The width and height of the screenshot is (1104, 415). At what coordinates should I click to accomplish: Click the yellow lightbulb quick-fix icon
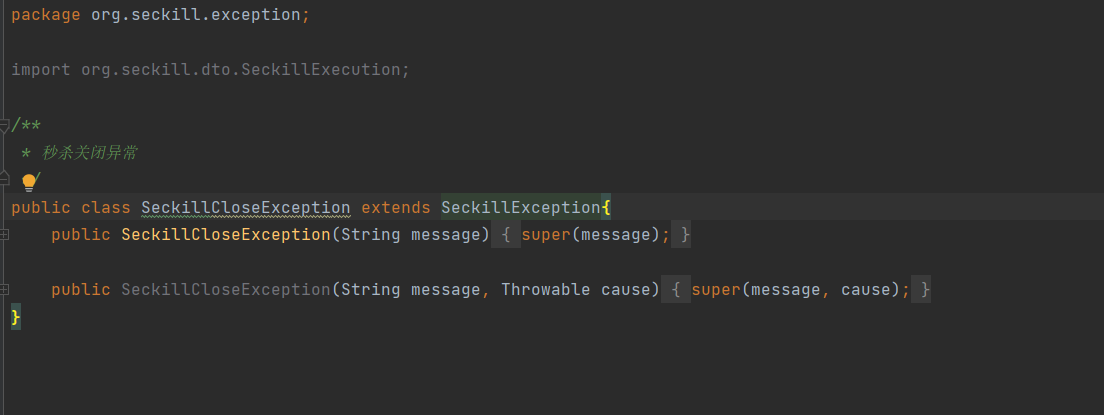click(x=29, y=182)
